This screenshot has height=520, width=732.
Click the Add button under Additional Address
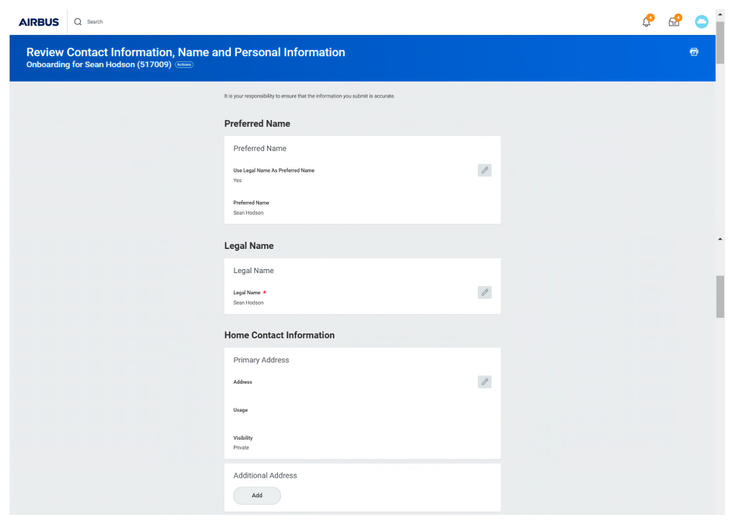(257, 495)
